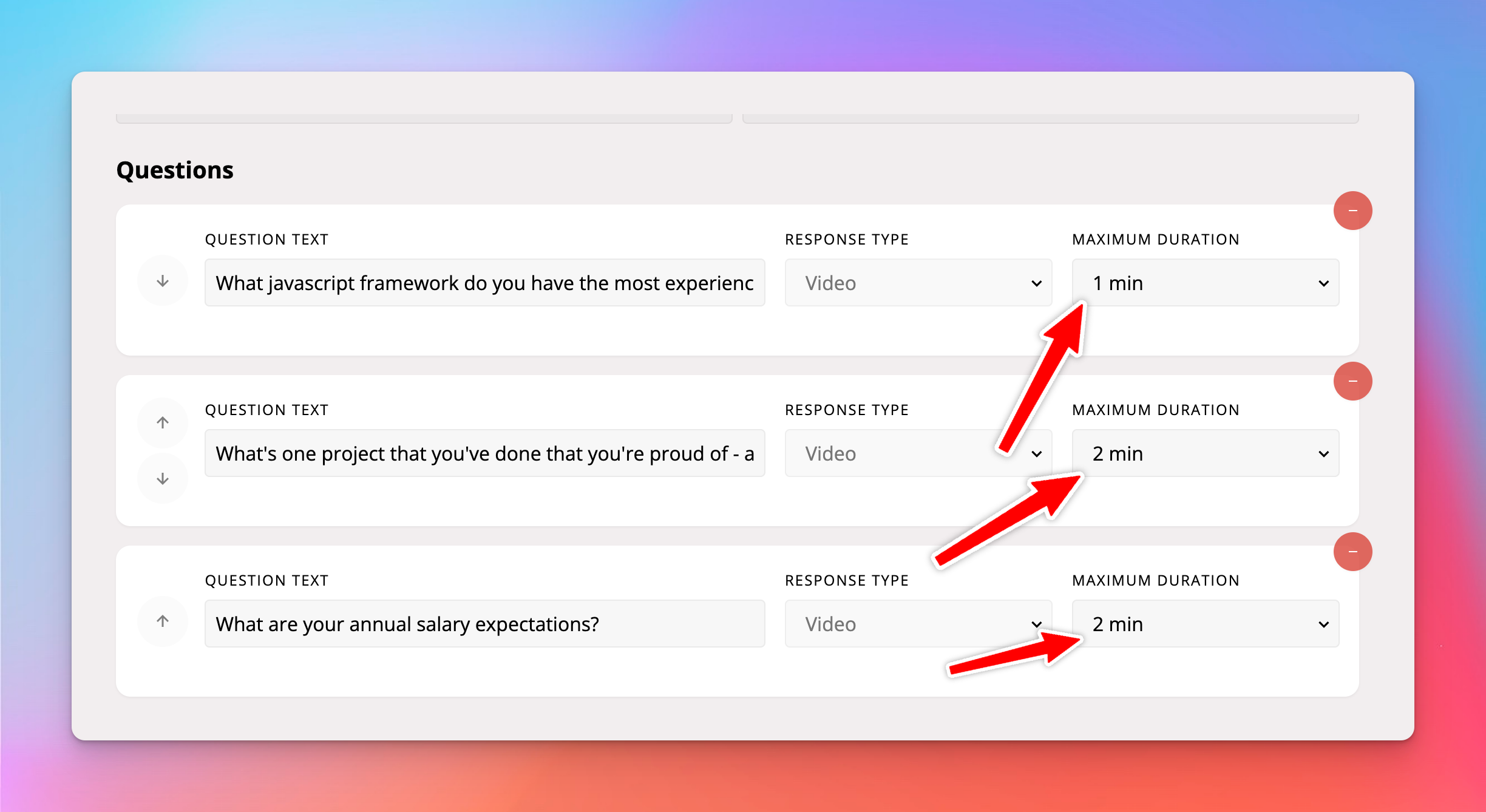
Task: Open 1 min maximum duration dropdown
Action: pos(1205,283)
